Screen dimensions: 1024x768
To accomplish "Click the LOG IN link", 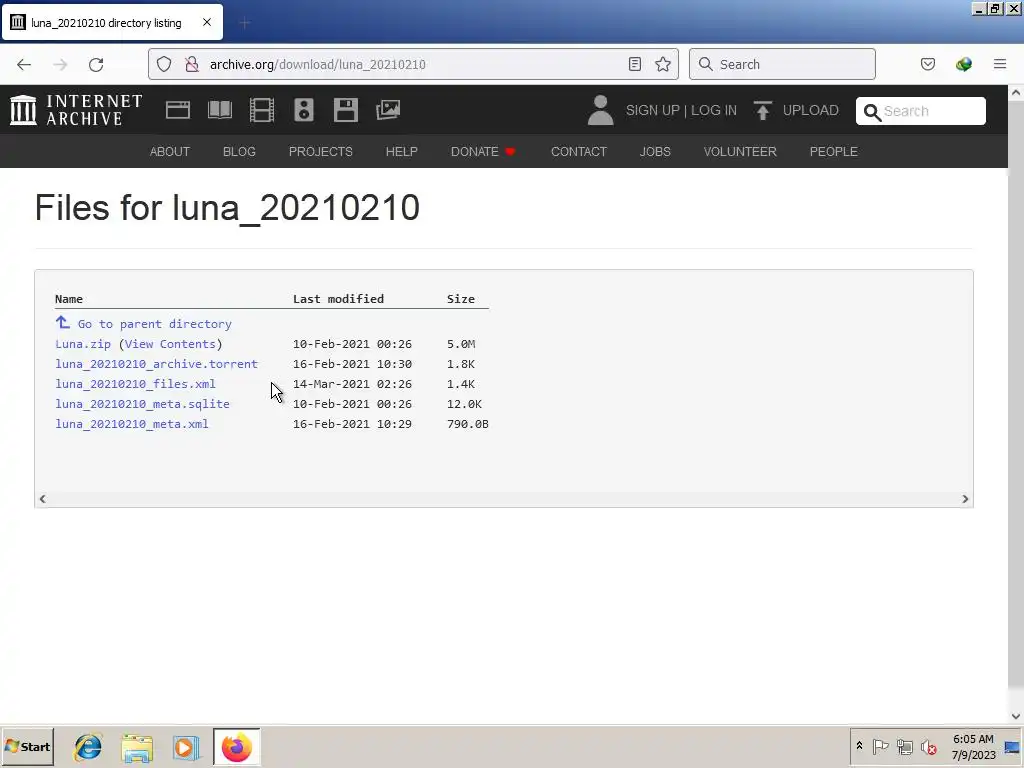I will [x=714, y=110].
